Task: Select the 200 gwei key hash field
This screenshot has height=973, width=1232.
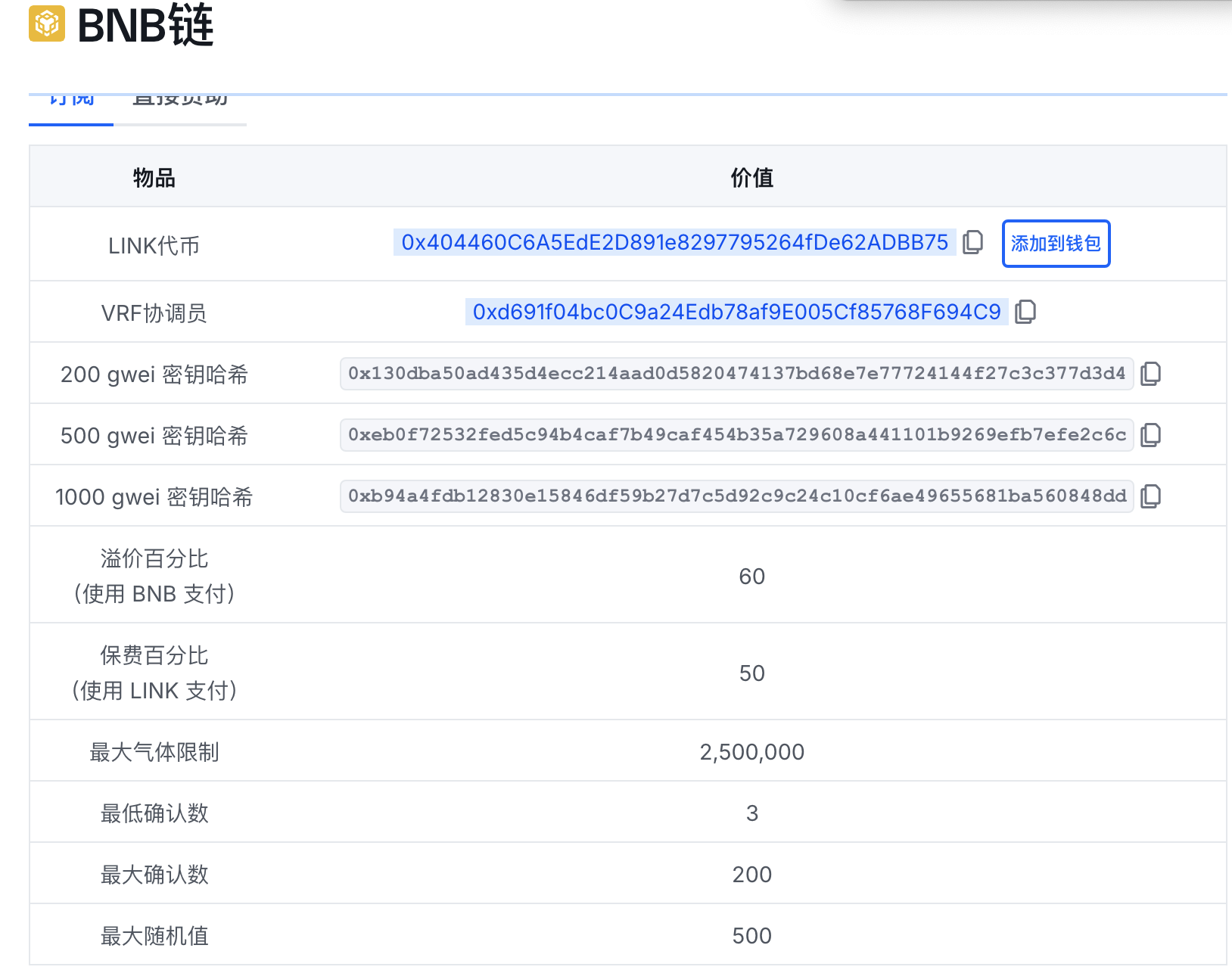Action: (x=736, y=373)
